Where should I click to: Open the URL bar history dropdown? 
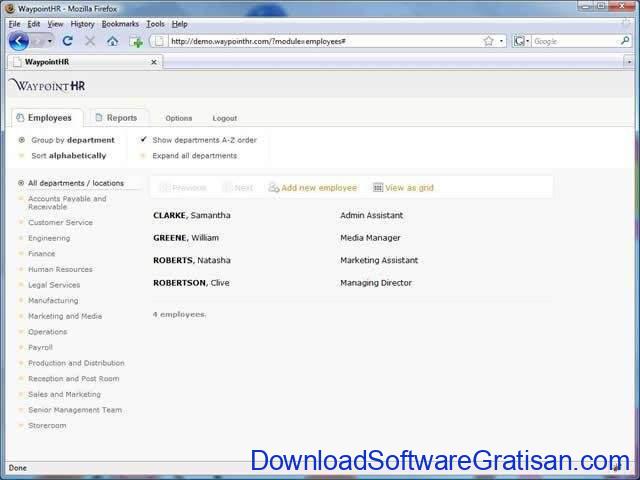point(501,41)
